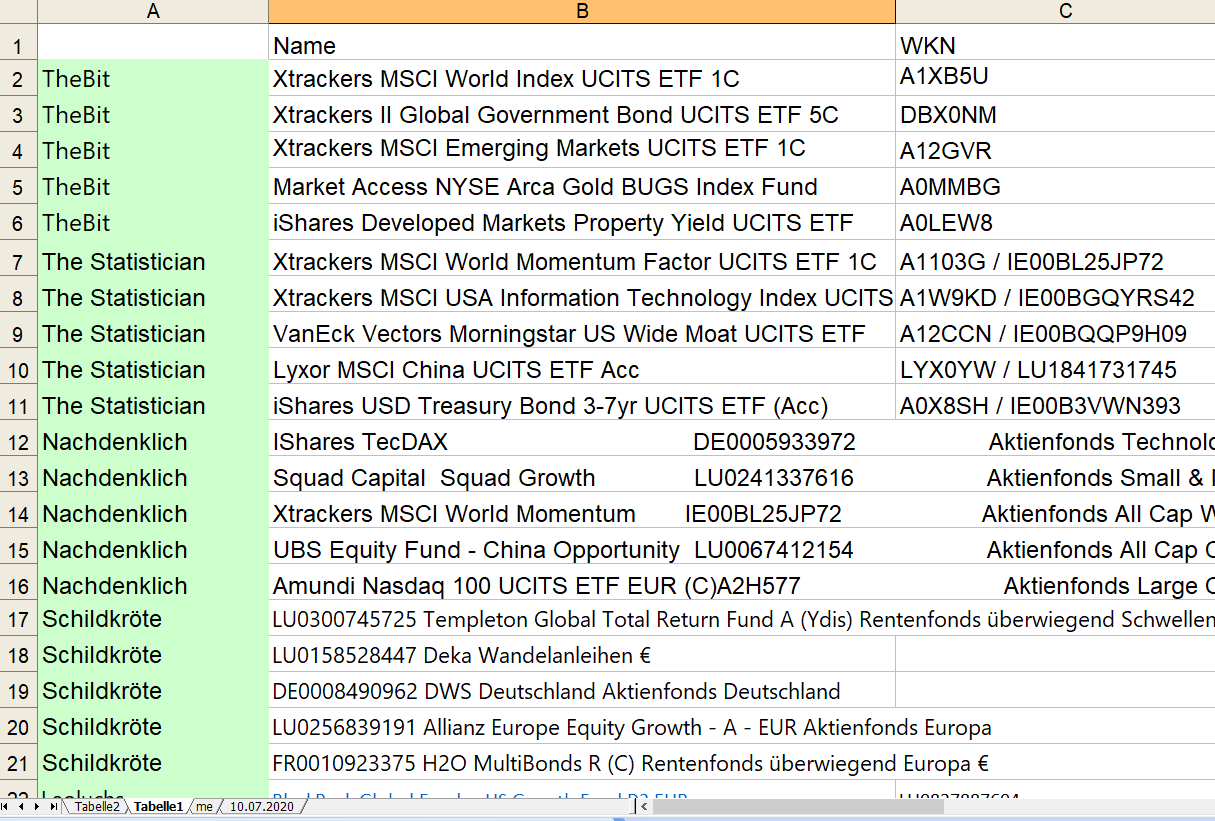The width and height of the screenshot is (1215, 821).
Task: Select column C header
Action: (x=1055, y=11)
